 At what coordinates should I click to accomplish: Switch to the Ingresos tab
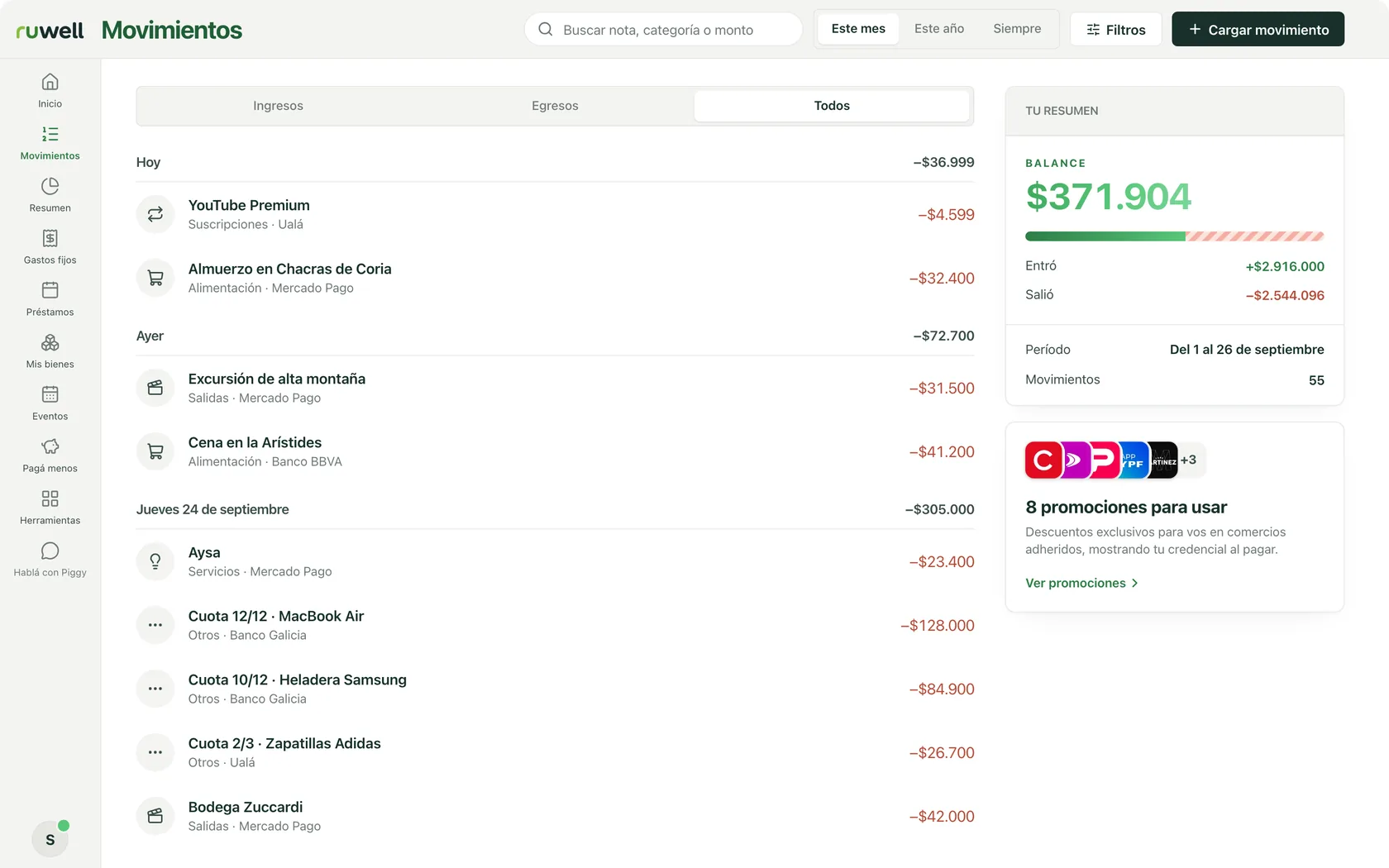pyautogui.click(x=278, y=106)
